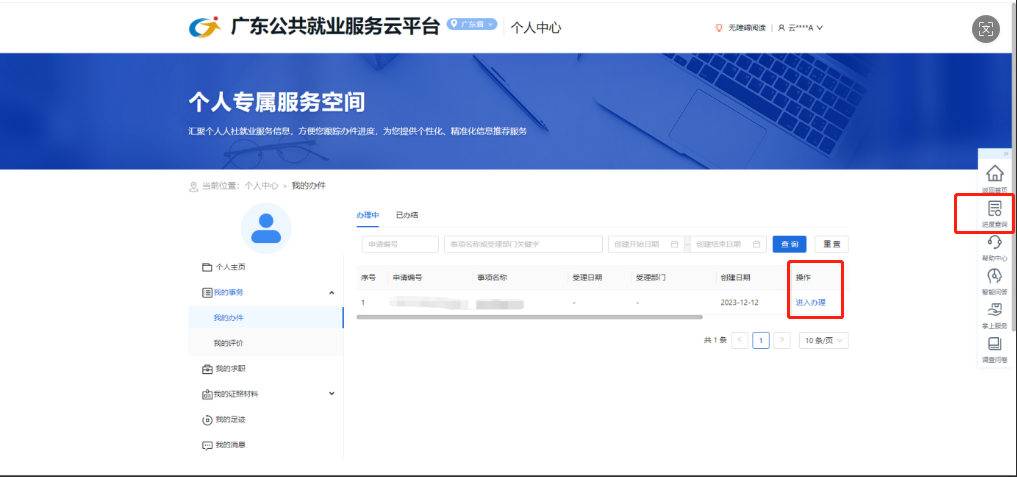Collapse the 我的事务 sidebar section
The image size is (1017, 477).
pyautogui.click(x=331, y=292)
